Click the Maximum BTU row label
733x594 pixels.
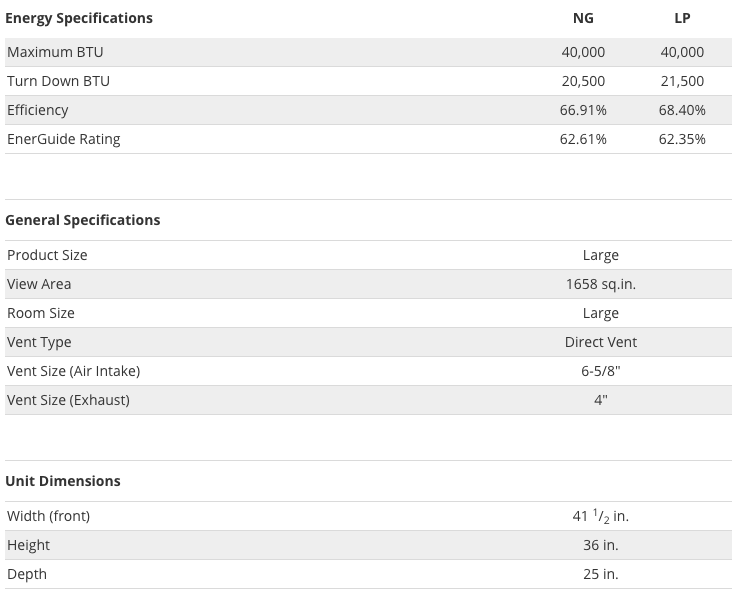point(55,52)
